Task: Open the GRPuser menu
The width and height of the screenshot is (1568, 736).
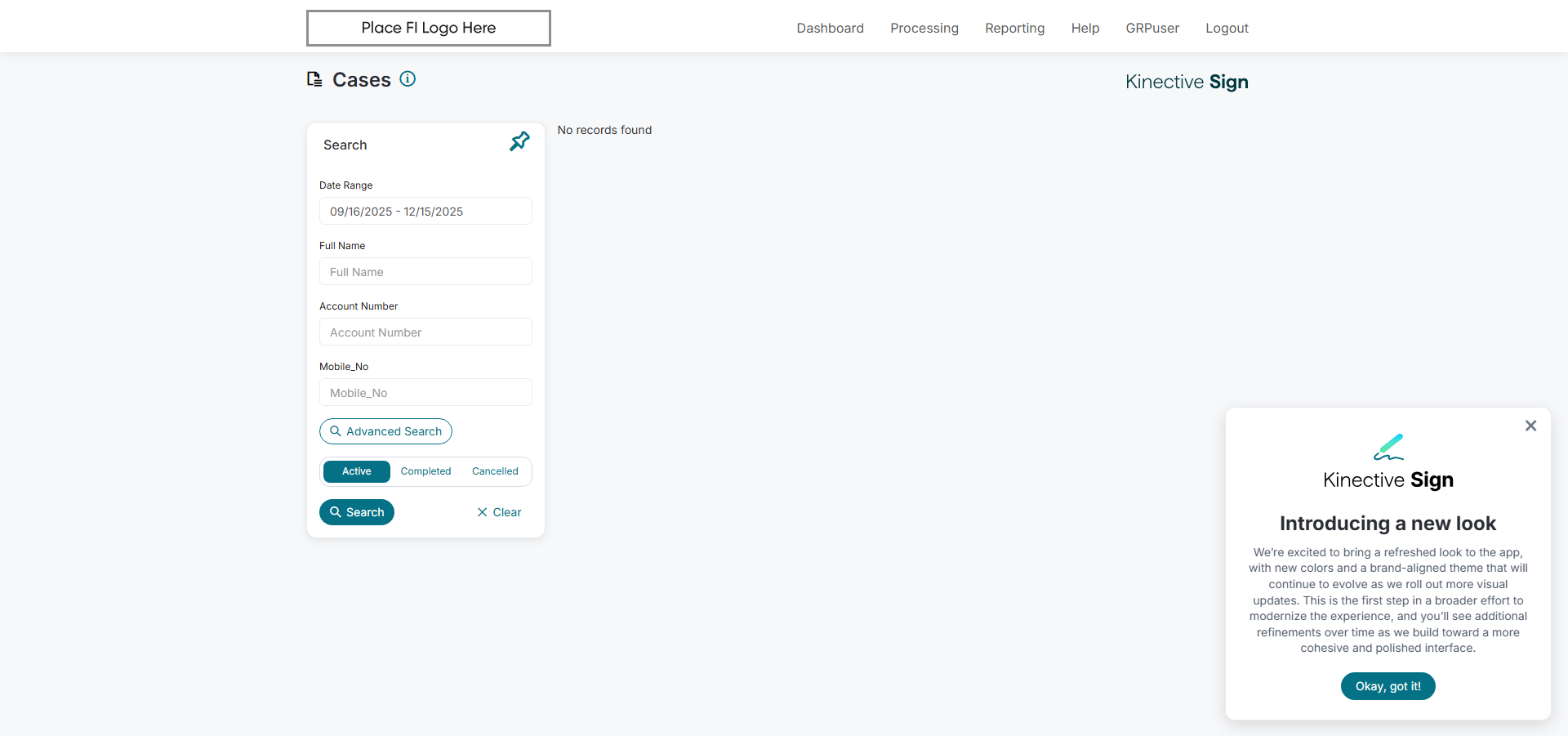Action: (1152, 28)
